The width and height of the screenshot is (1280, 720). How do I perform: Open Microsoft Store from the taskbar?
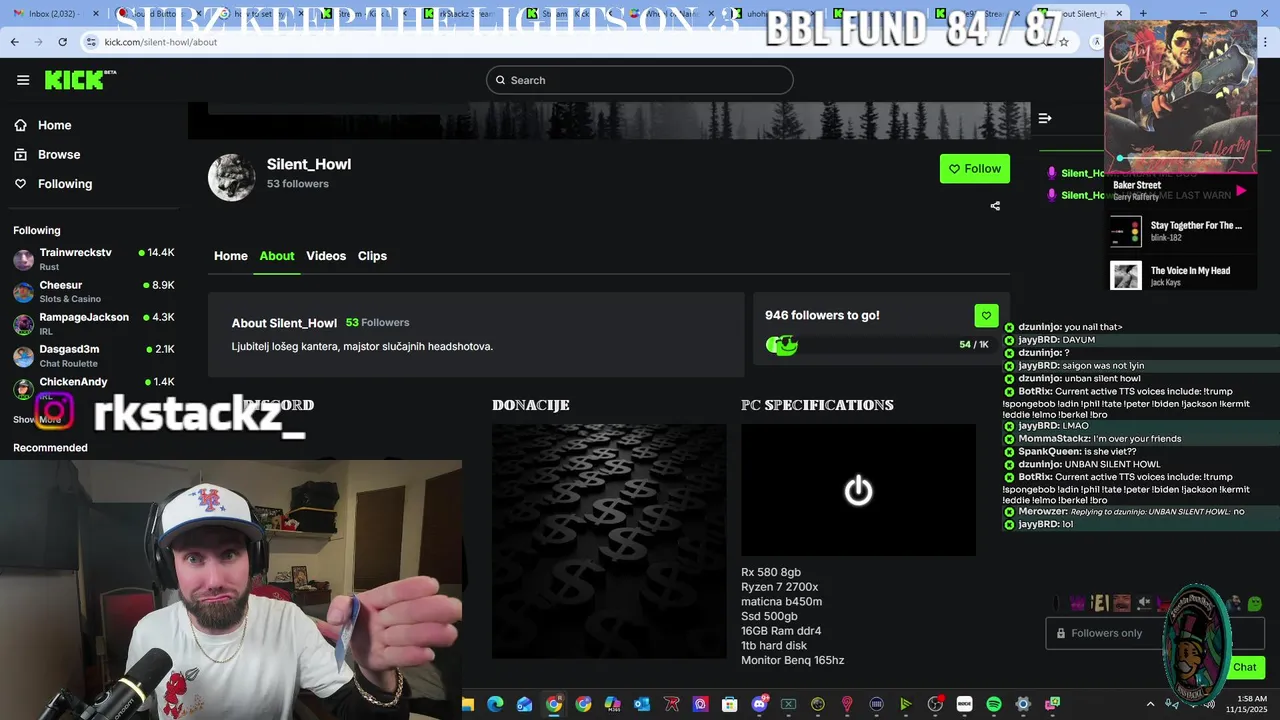pyautogui.click(x=730, y=704)
